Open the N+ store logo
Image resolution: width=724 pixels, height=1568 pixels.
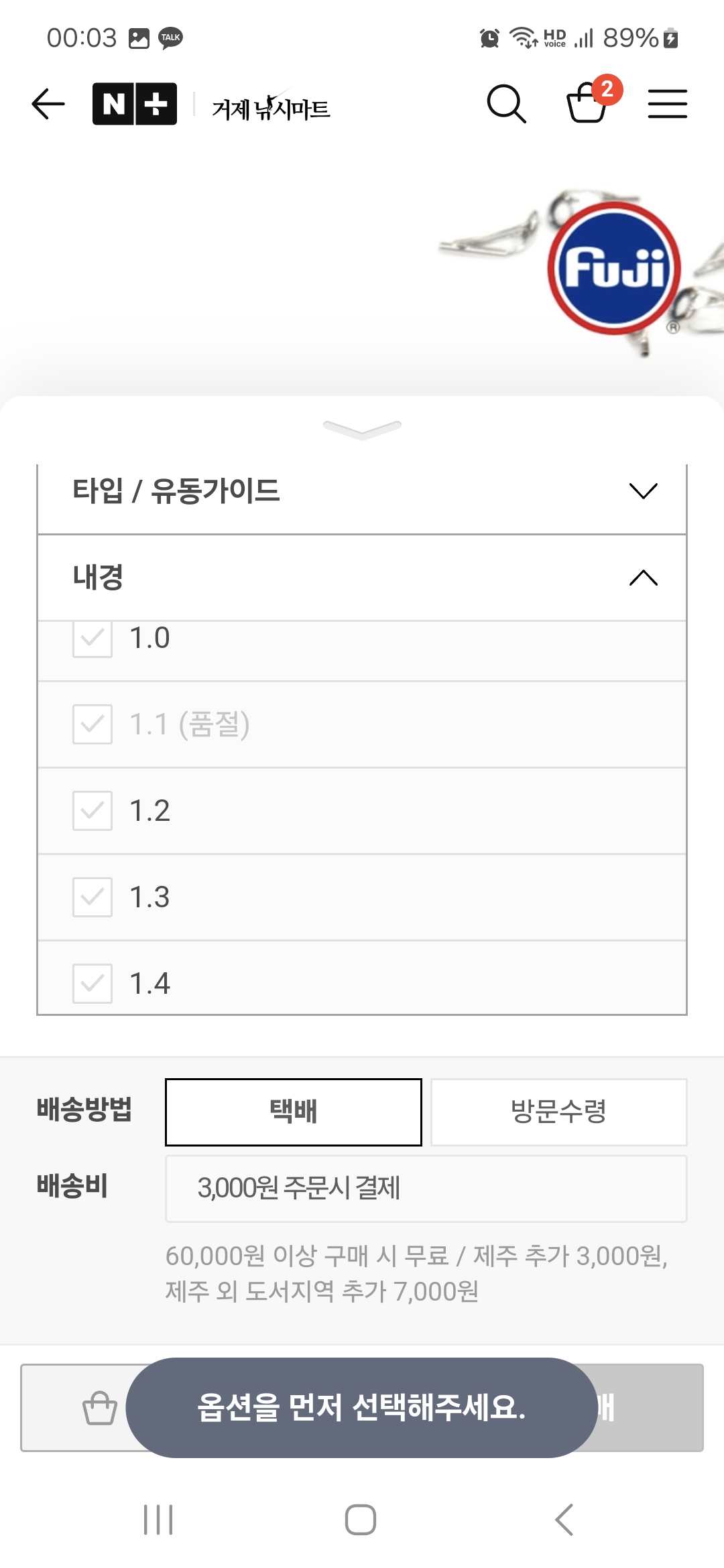coord(134,104)
